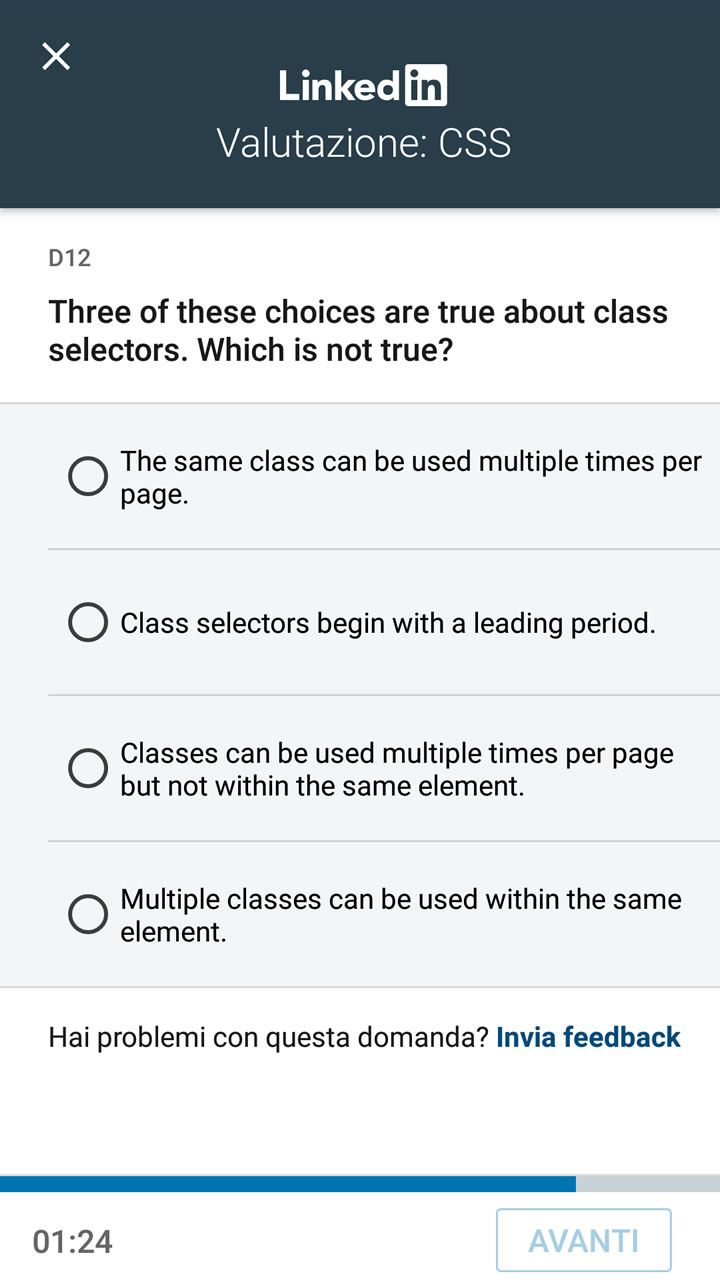Screen dimensions: 720x1288
Task: Click the LinkedIn logo in the header
Action: [x=362, y=87]
